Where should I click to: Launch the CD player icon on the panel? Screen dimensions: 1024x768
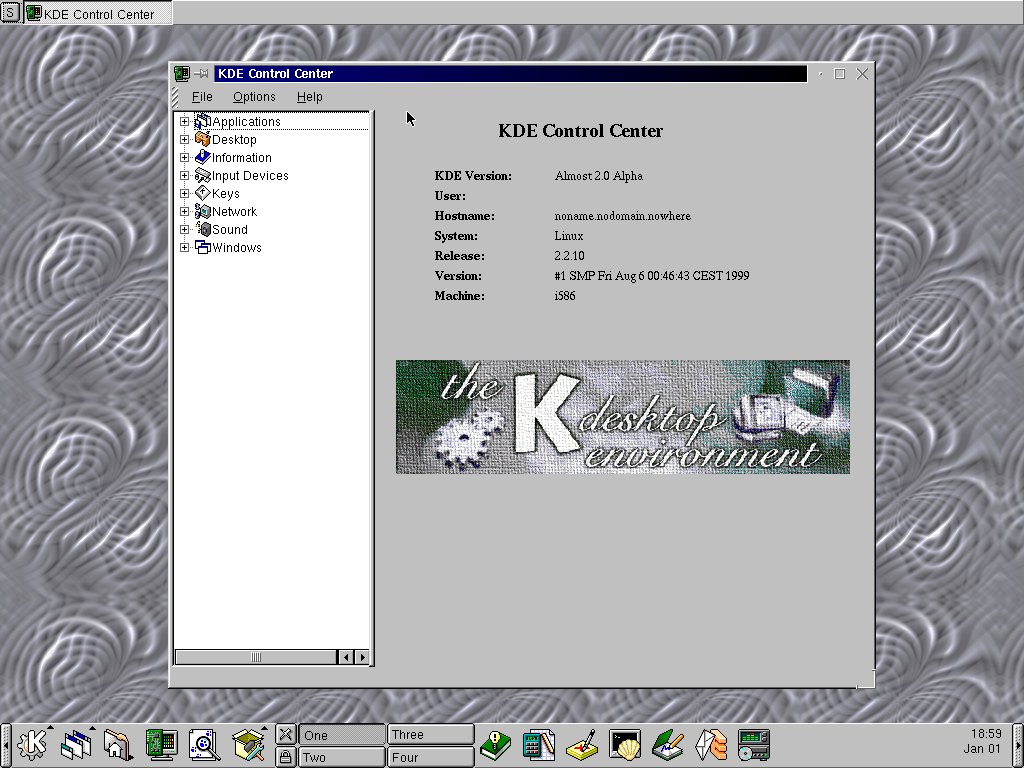click(x=754, y=745)
